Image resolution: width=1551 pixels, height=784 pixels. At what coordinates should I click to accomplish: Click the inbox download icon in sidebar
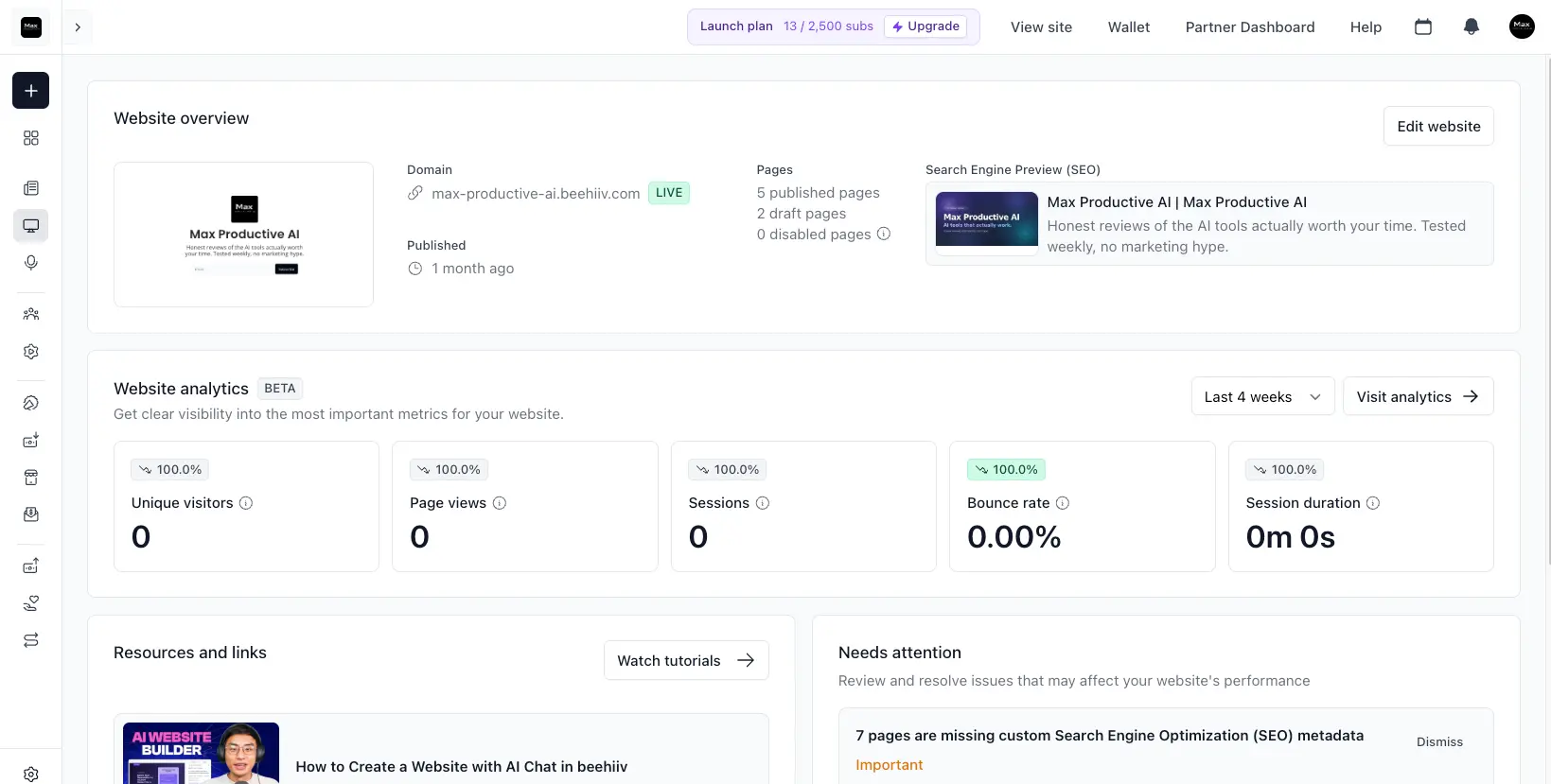(30, 514)
